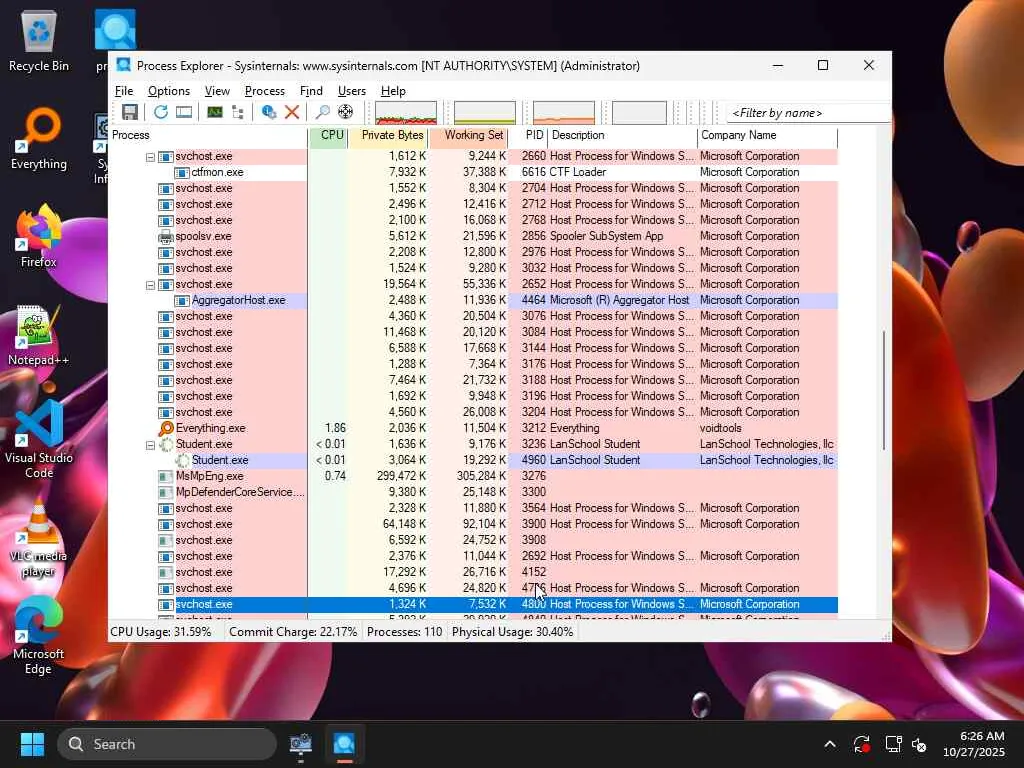Open the Options menu
1024x768 pixels.
tap(168, 91)
